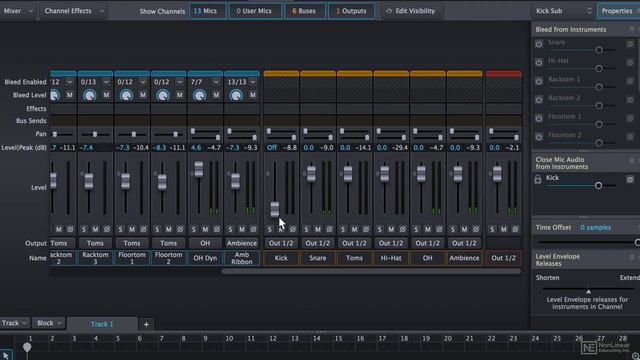Mute bleed on OH Dyn channel

216,95
